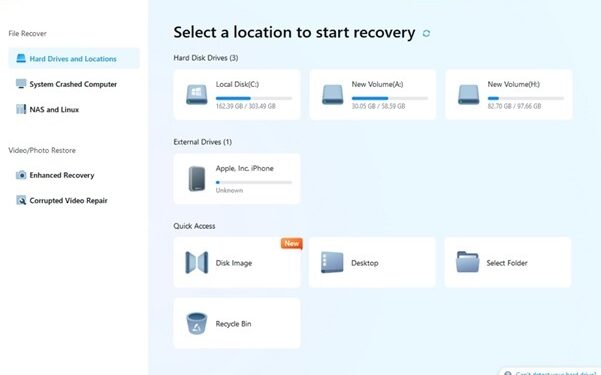Click the Enhanced Recovery camera icon
601x375 pixels.
point(21,175)
